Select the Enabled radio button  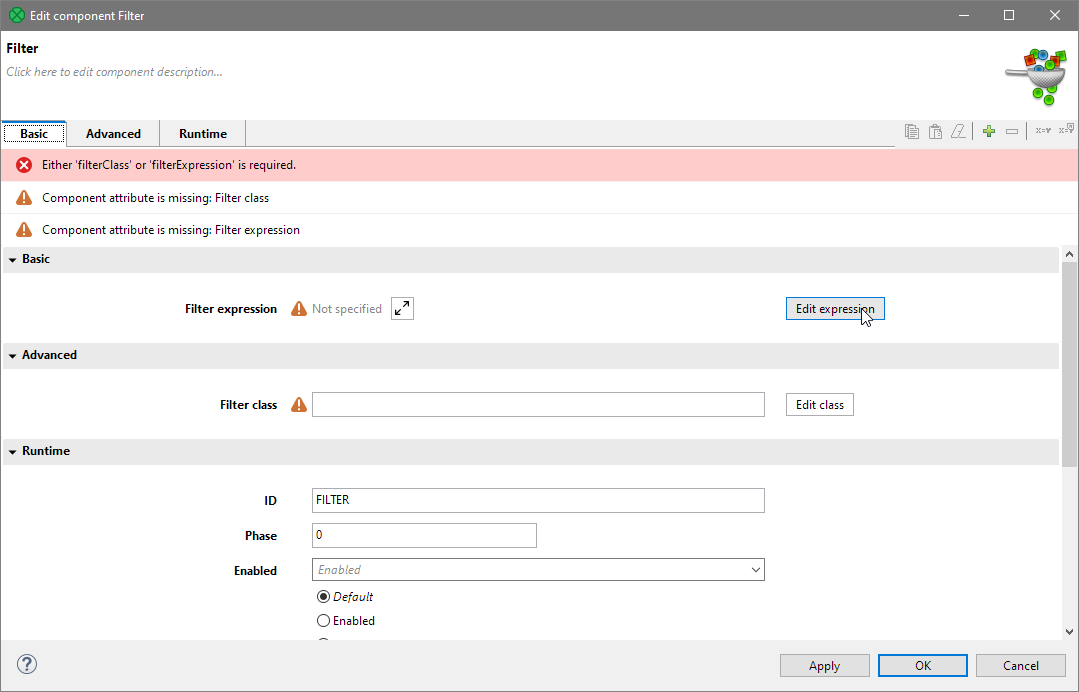(x=323, y=621)
